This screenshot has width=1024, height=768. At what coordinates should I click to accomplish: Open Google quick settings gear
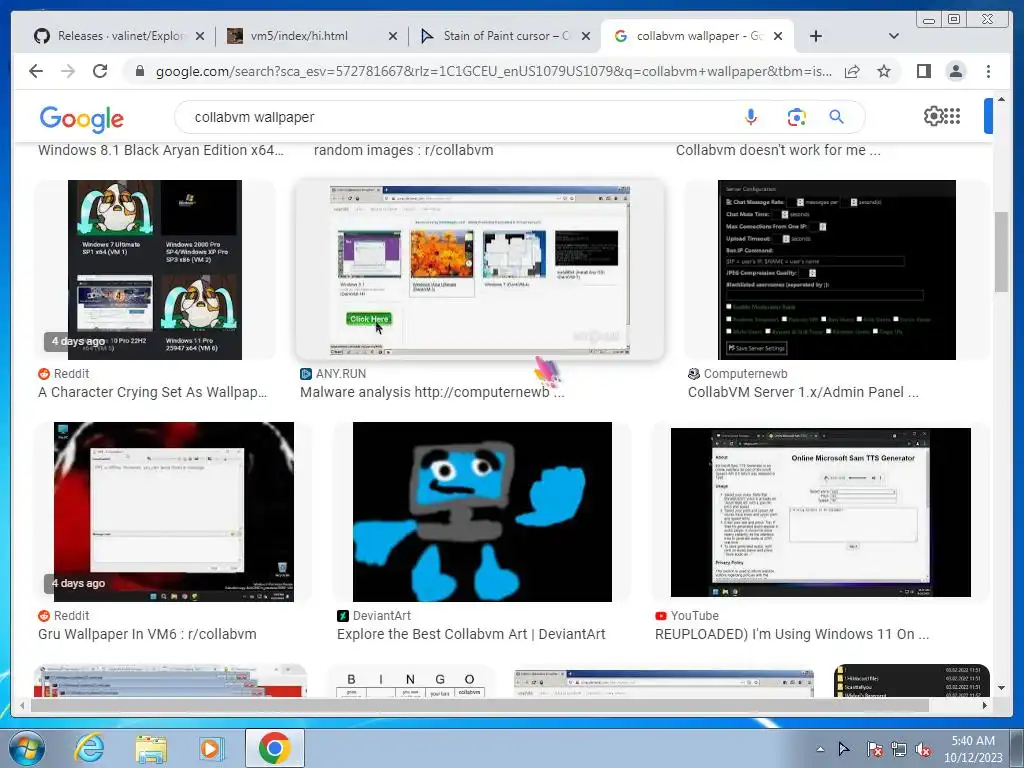(933, 116)
